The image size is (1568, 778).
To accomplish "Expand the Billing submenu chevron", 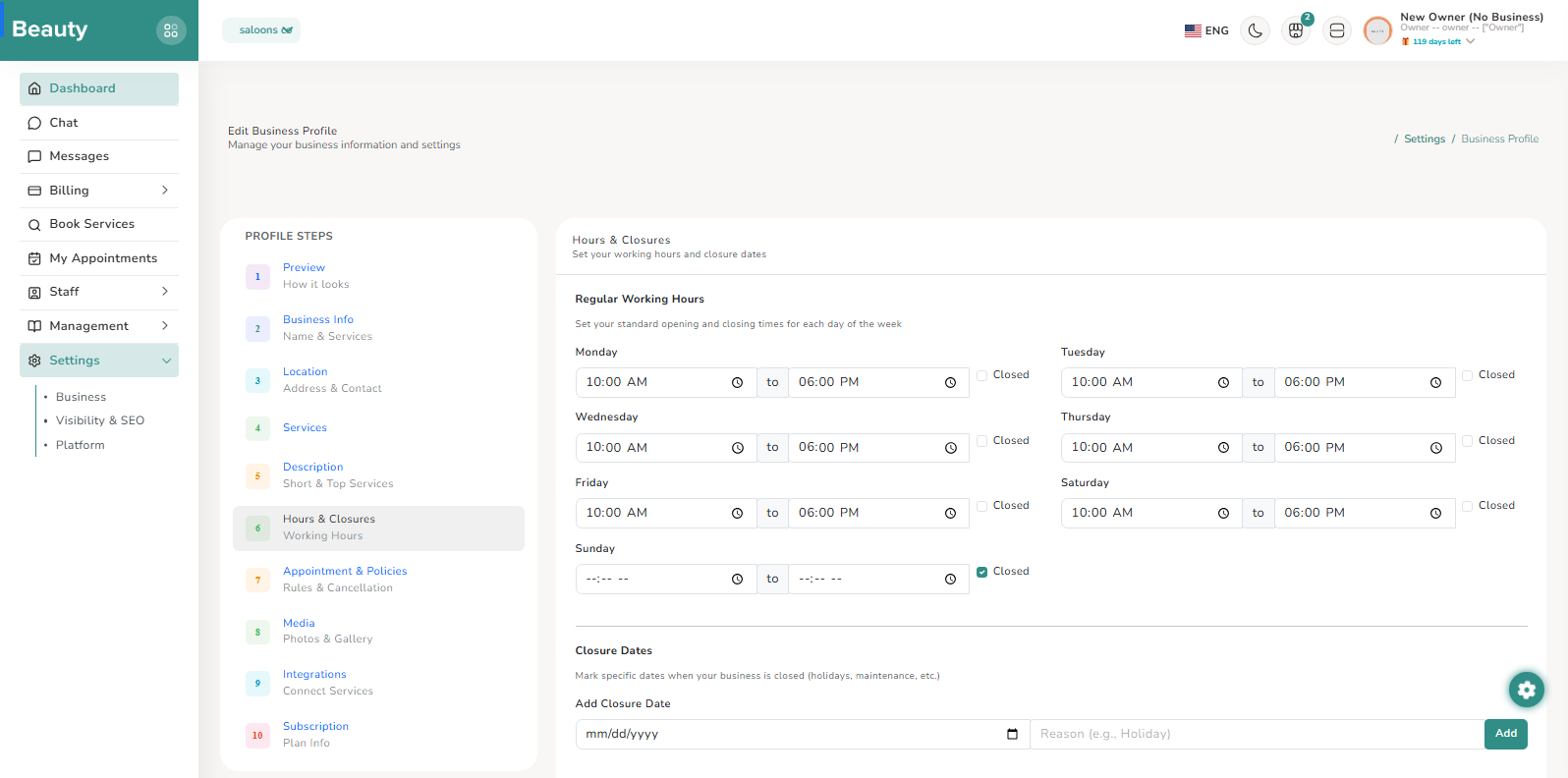I will pyautogui.click(x=165, y=191).
